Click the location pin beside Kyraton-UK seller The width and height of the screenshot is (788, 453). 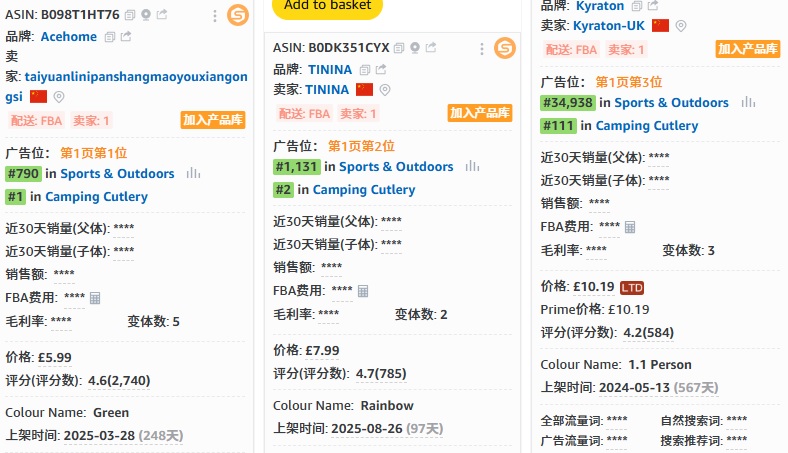coord(681,26)
